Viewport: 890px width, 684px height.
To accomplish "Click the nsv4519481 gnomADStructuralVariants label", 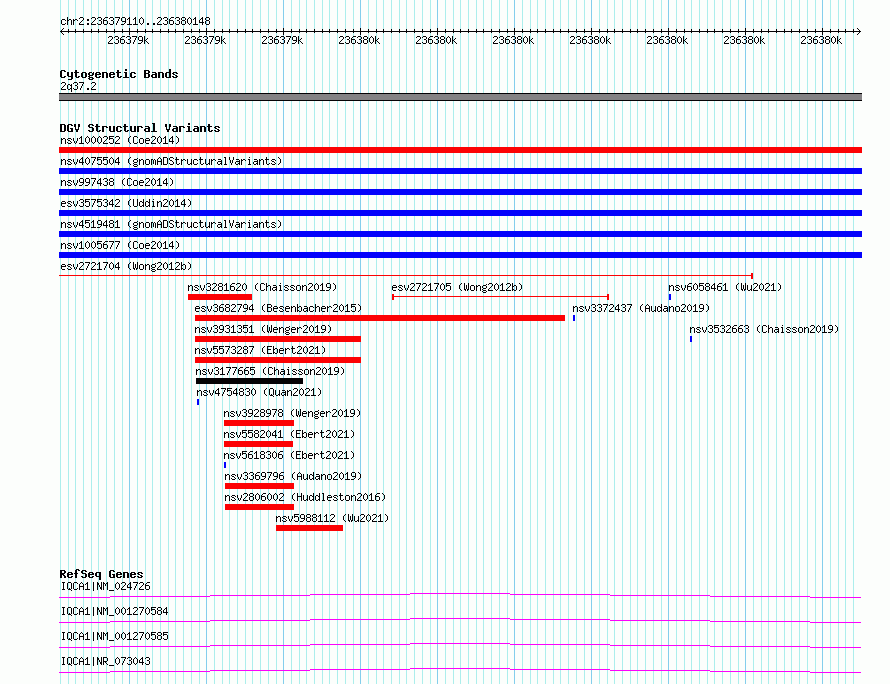I will click(171, 224).
